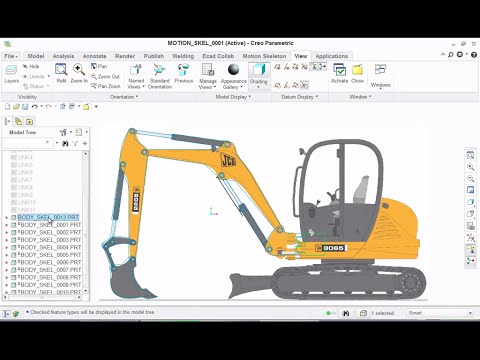The width and height of the screenshot is (480, 360).
Task: Click the '1 selected' status text
Action: coord(383,313)
